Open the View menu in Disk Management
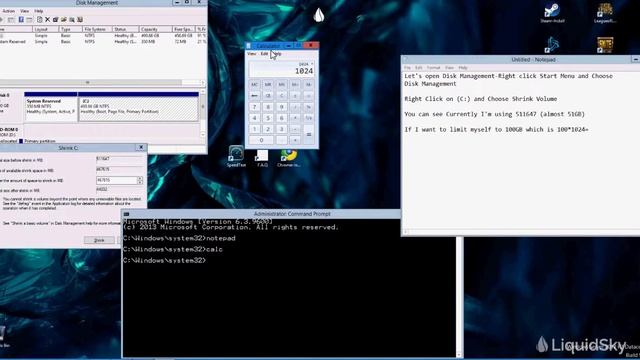This screenshot has width=640, height=360. (24, 11)
